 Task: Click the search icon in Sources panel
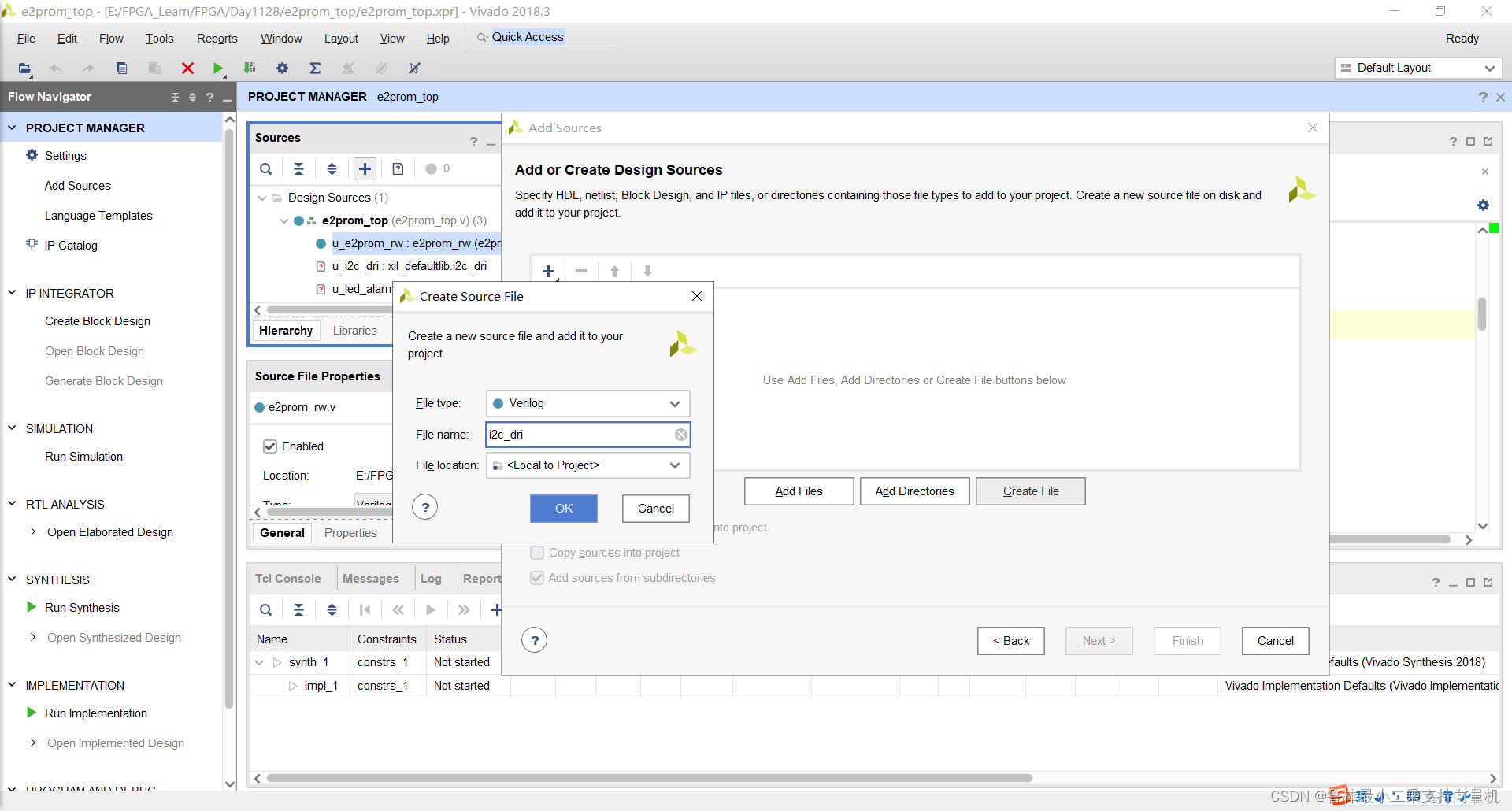266,168
